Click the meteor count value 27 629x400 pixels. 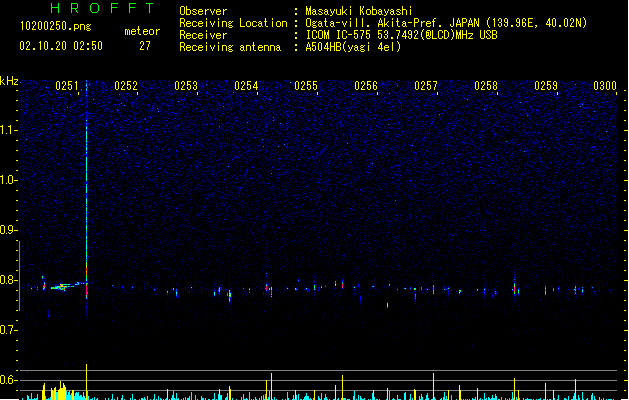coord(145,46)
